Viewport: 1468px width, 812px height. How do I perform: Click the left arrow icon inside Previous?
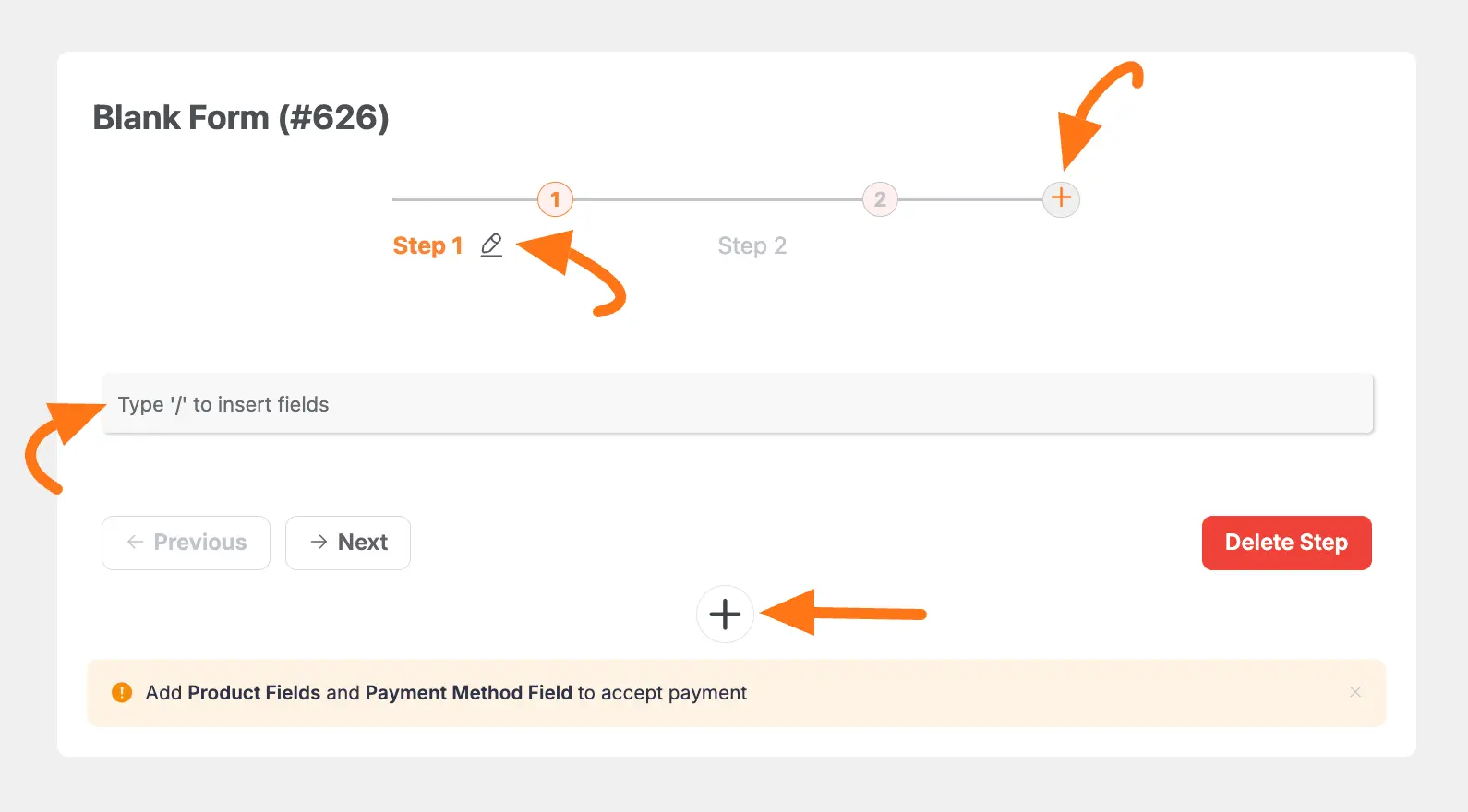coord(135,543)
